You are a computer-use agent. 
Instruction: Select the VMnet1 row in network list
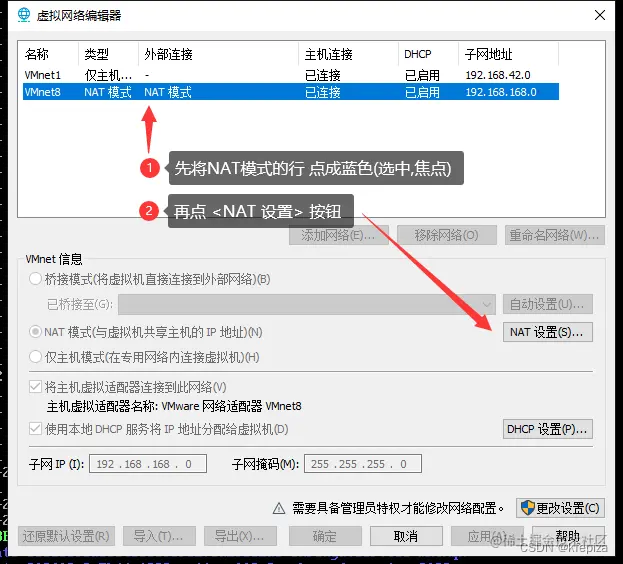[291, 75]
